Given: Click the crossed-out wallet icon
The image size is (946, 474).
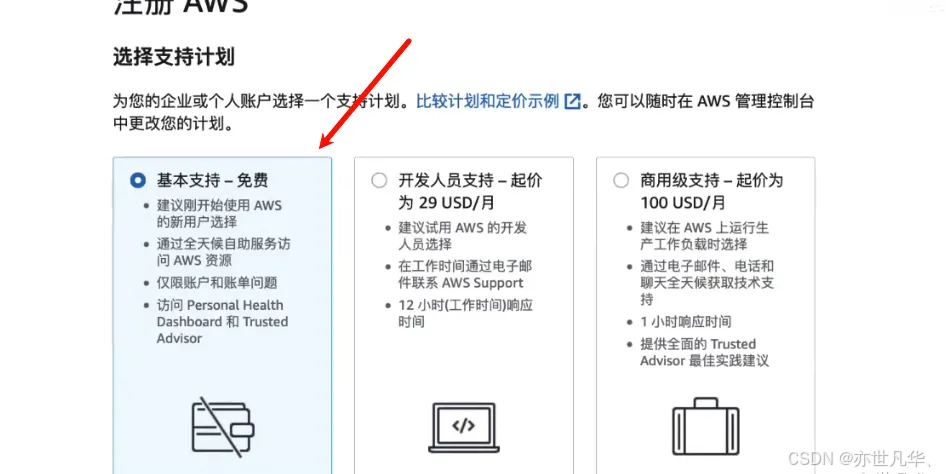Looking at the screenshot, I should (223, 426).
